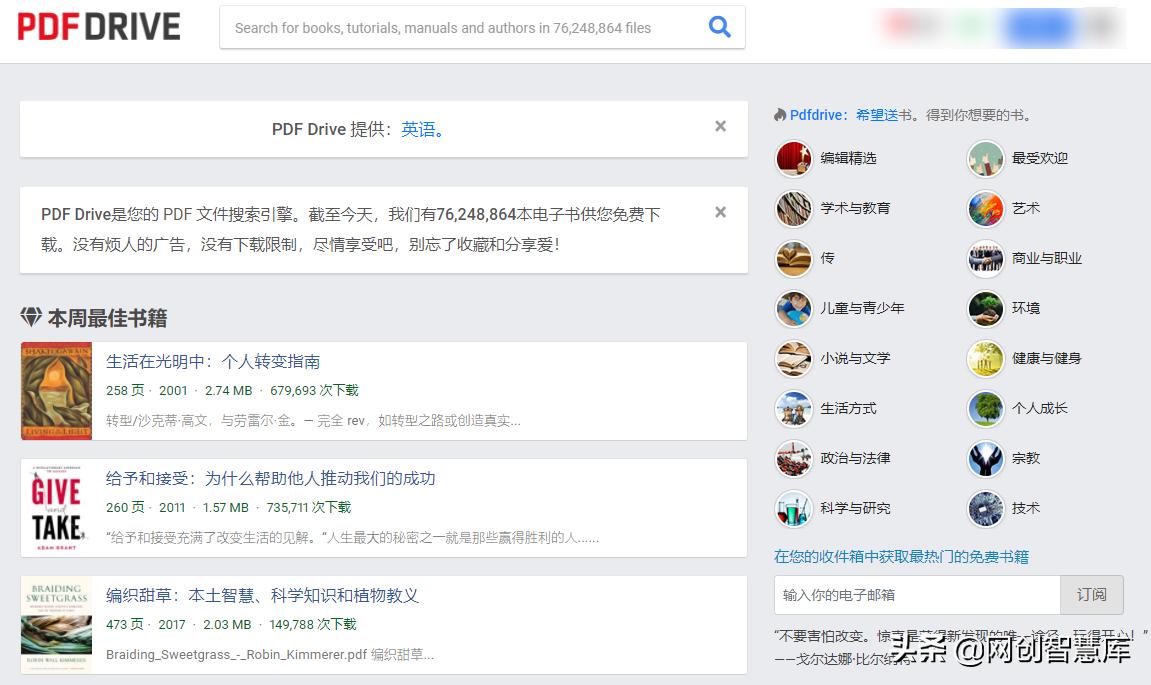Image resolution: width=1151 pixels, height=685 pixels.
Task: Open the 技术 category icon
Action: pyautogui.click(x=985, y=508)
